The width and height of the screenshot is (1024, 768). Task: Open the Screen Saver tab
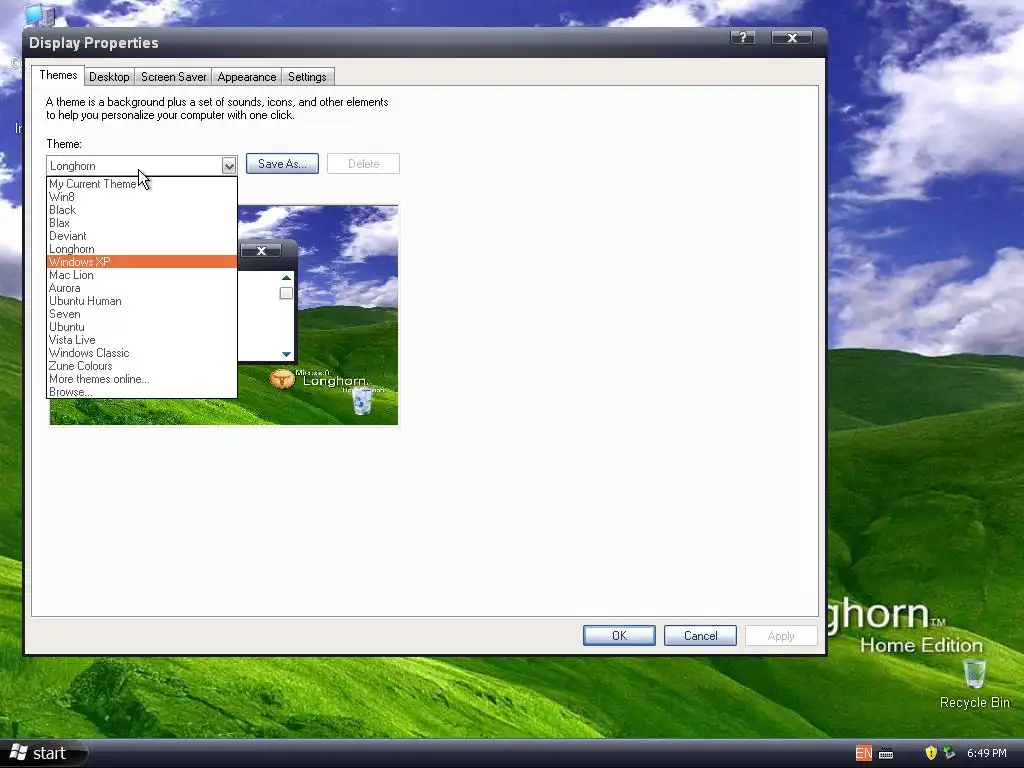[173, 76]
